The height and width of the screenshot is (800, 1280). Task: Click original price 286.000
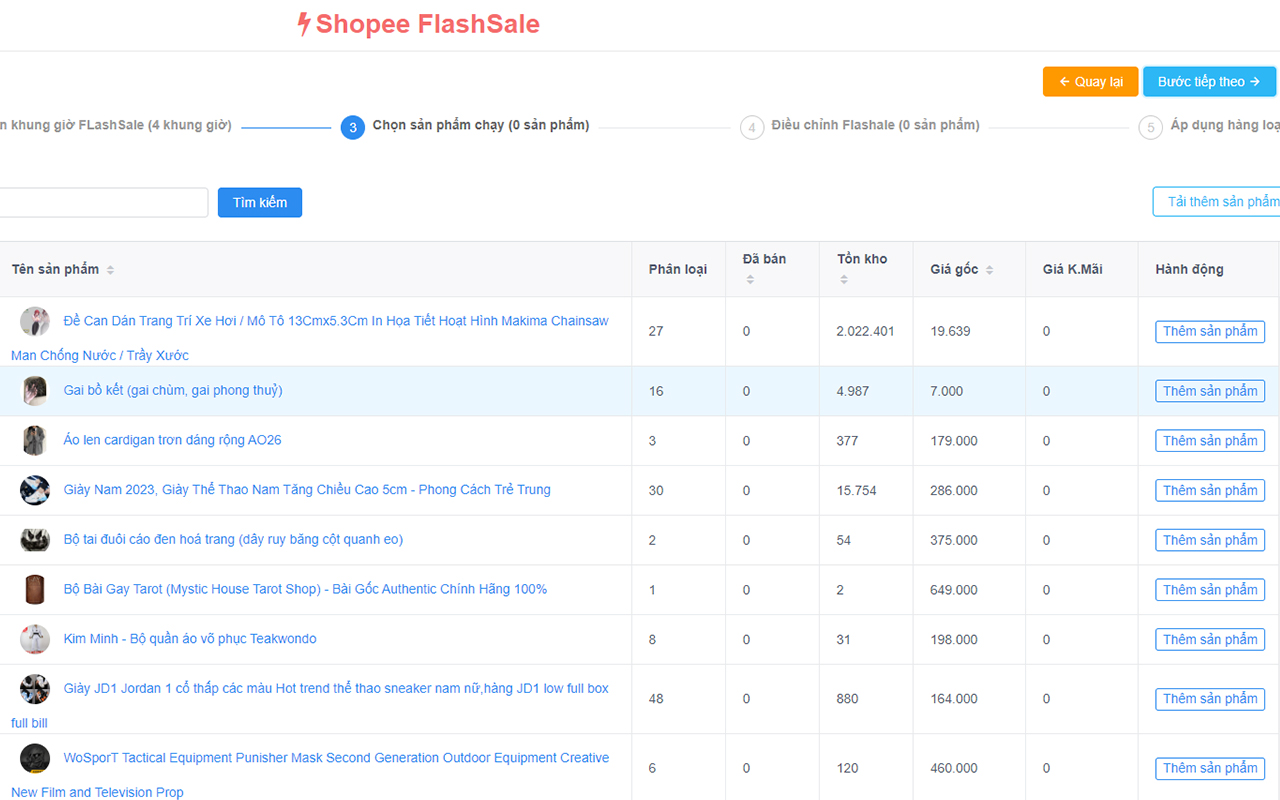(x=954, y=490)
